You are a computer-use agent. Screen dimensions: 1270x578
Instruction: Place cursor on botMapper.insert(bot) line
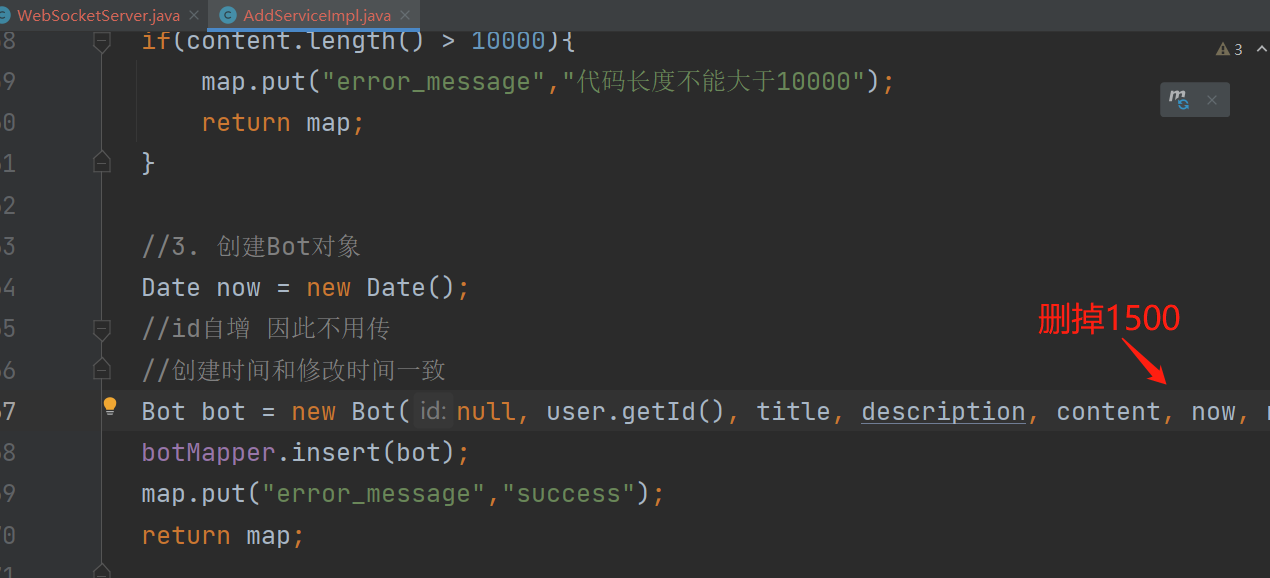pos(306,453)
